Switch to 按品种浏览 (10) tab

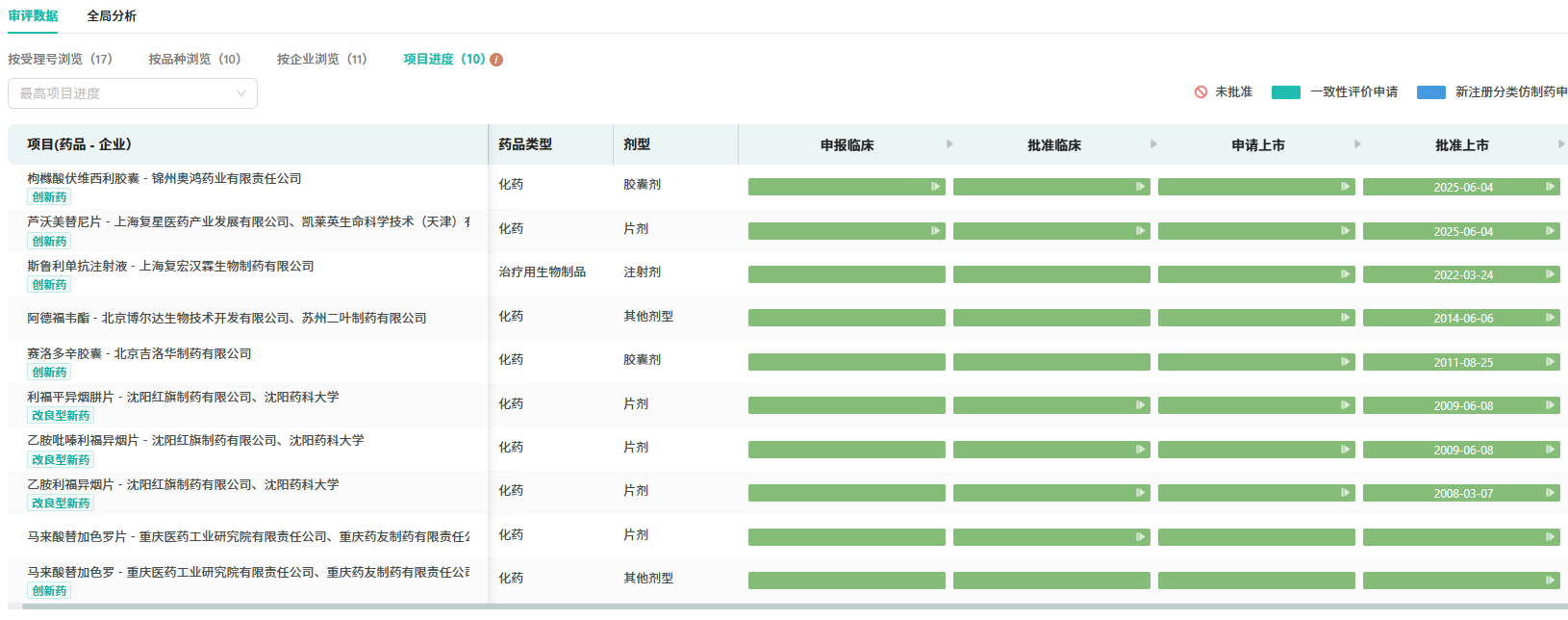pyautogui.click(x=194, y=60)
